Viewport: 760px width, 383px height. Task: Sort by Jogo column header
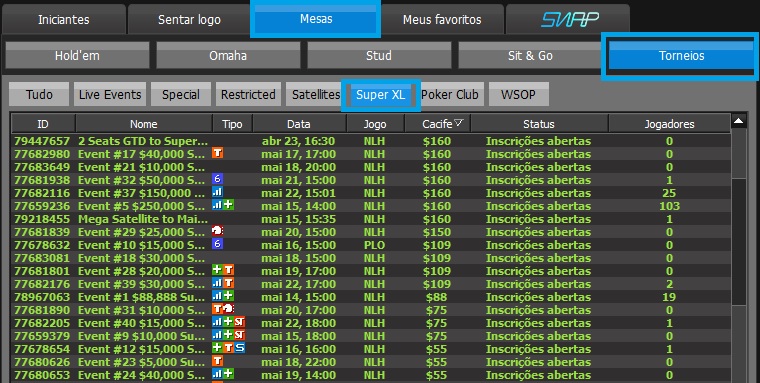click(x=375, y=124)
